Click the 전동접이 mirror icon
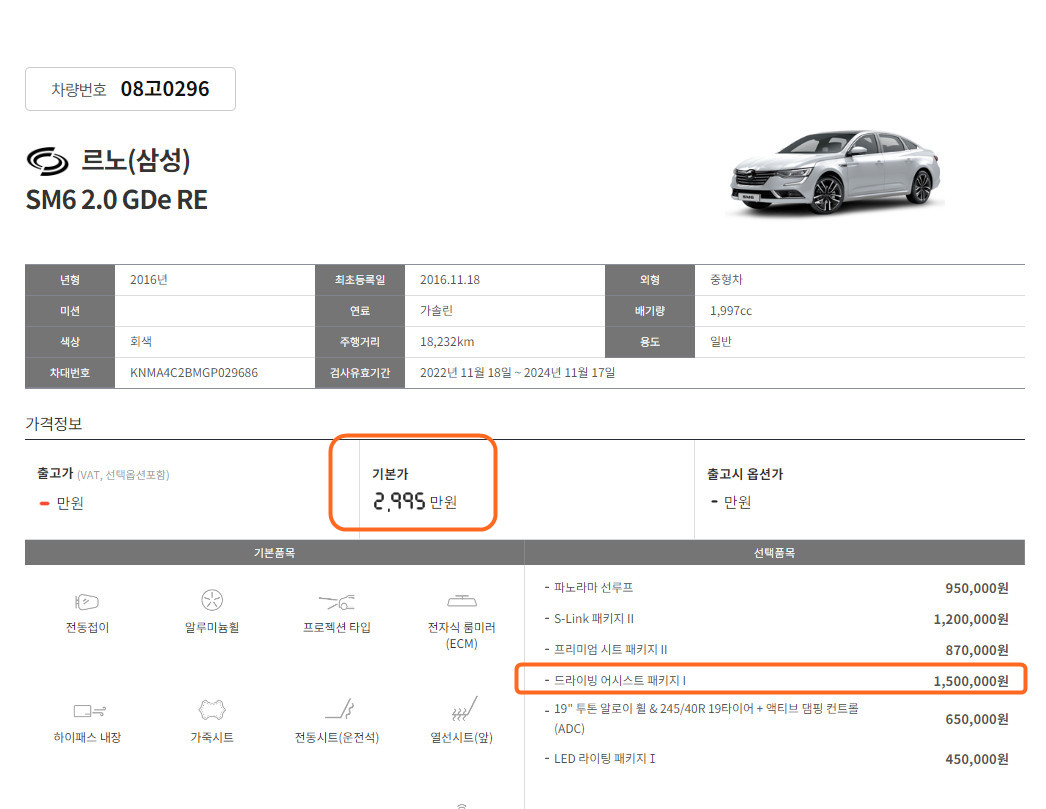Screen dimensions: 1046x809 (87, 602)
